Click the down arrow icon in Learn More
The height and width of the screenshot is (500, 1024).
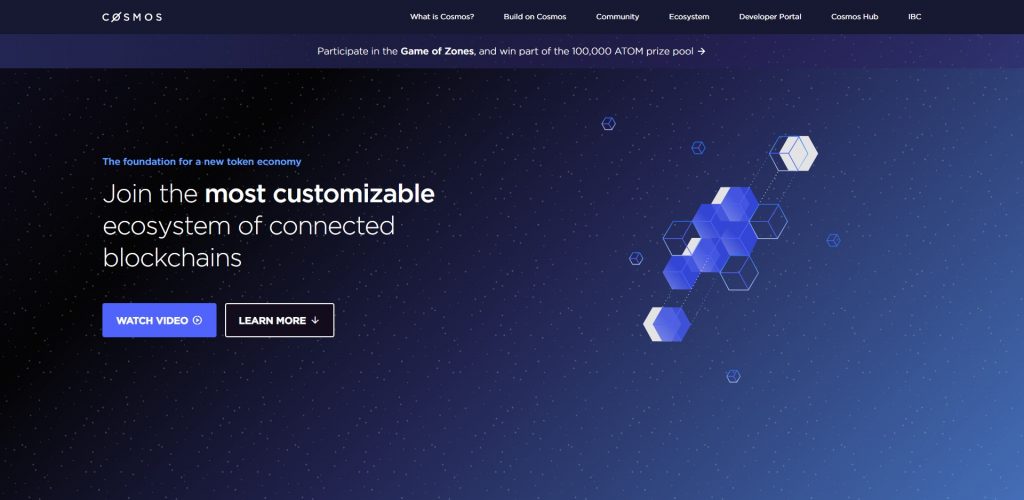[x=315, y=320]
